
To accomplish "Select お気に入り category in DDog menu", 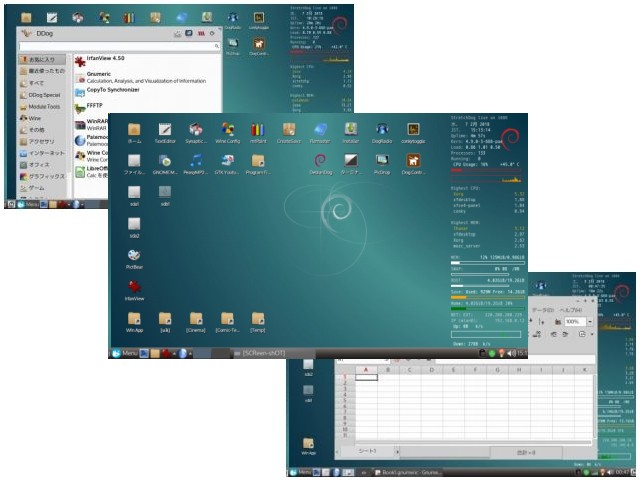I will point(42,60).
